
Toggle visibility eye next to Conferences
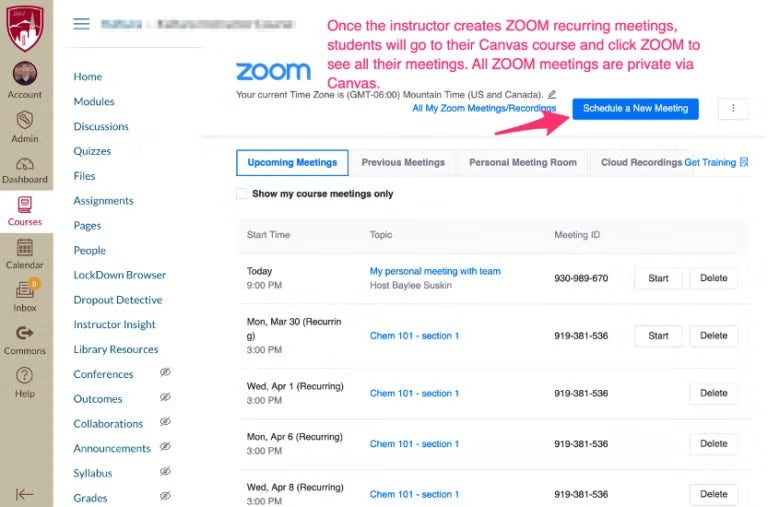[165, 372]
